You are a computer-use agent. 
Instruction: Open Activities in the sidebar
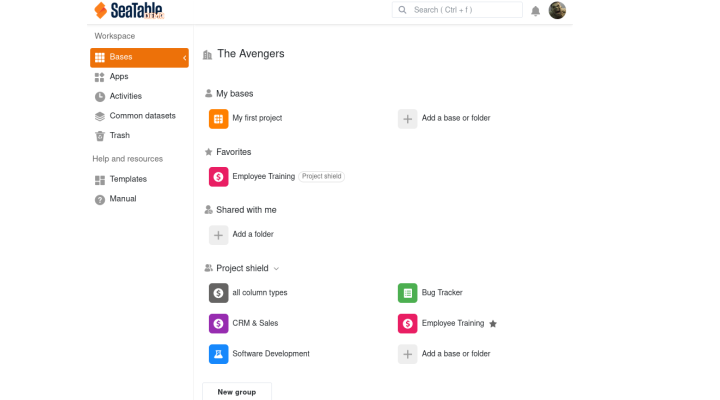point(125,96)
